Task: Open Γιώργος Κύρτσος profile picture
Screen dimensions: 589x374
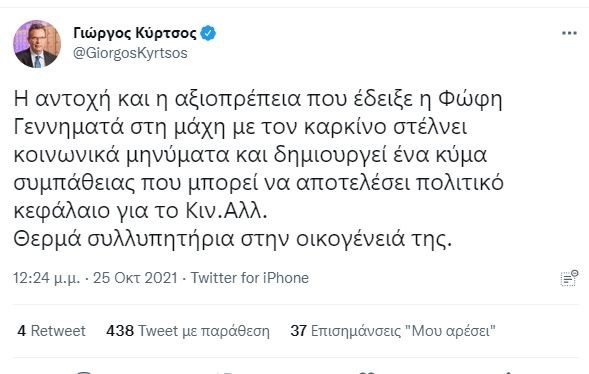Action: point(37,44)
